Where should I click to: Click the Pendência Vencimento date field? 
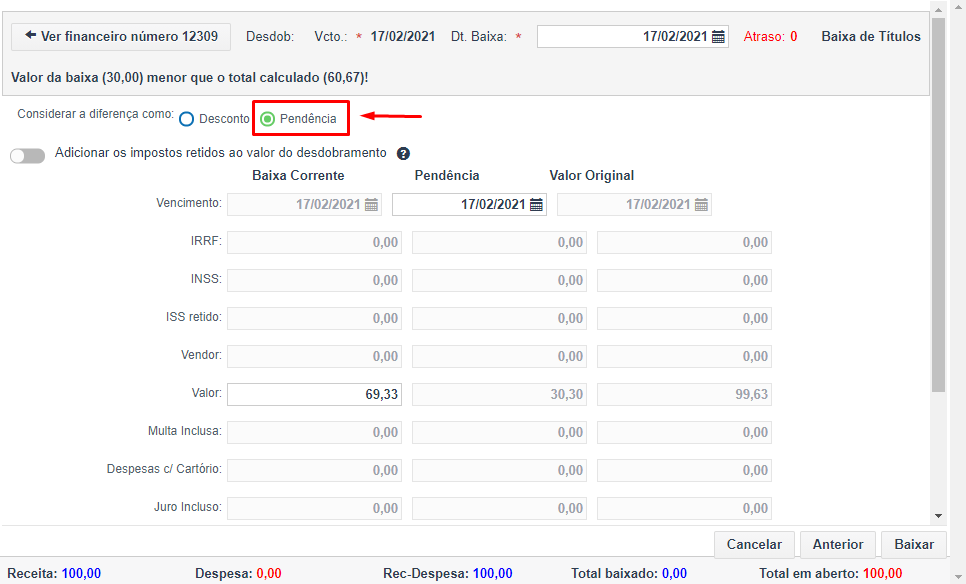pos(469,205)
